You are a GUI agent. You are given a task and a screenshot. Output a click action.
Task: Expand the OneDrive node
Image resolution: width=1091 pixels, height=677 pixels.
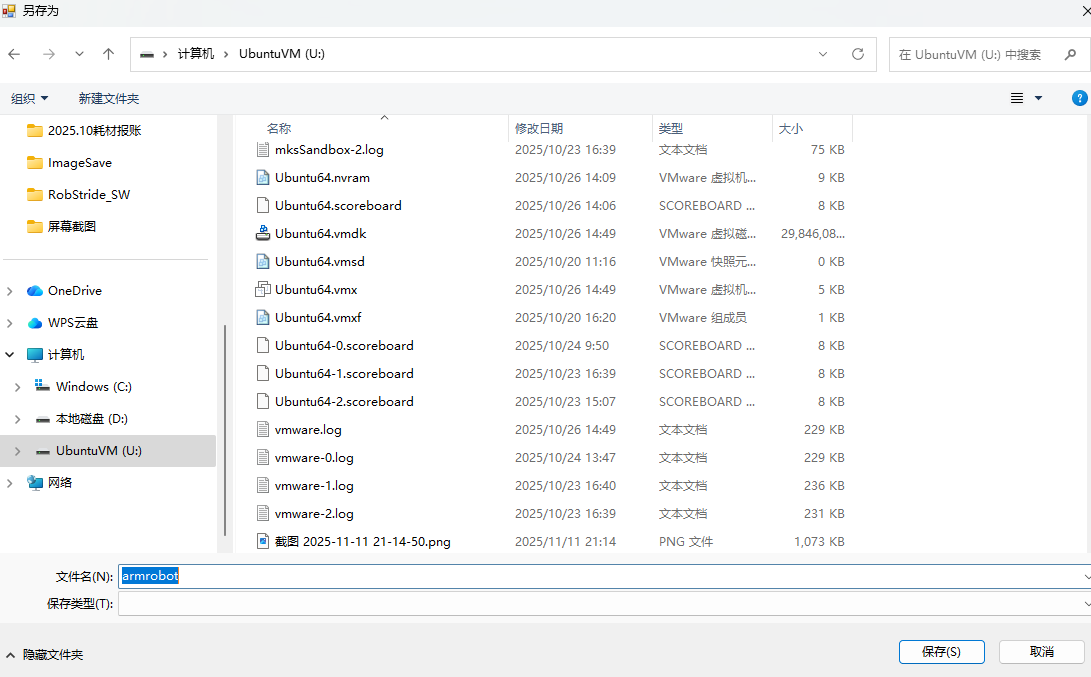pos(10,291)
